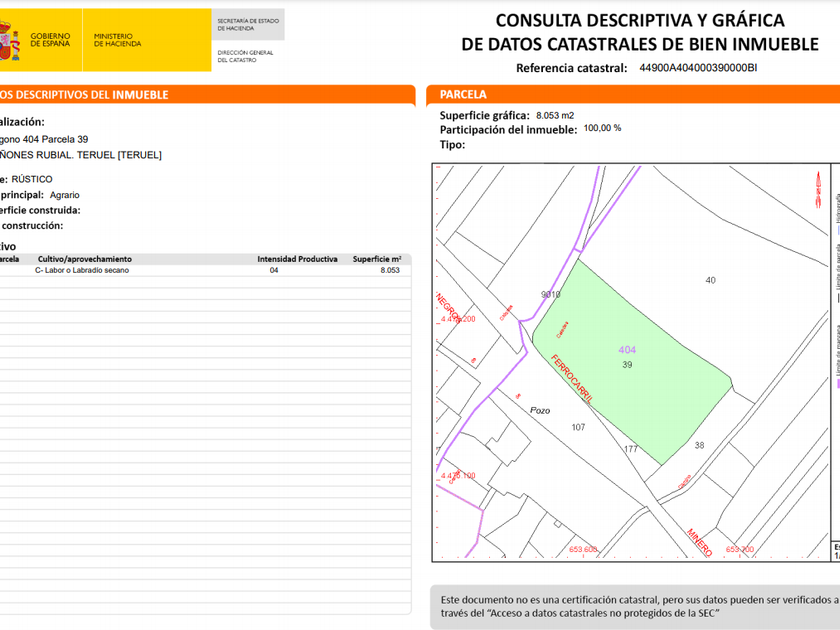Click the intensity value '04' cell
Screen dimensions: 840x630
pyautogui.click(x=274, y=270)
